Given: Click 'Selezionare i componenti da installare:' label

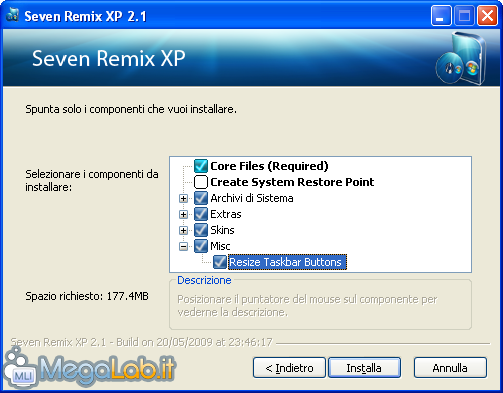Looking at the screenshot, I should 92,180.
